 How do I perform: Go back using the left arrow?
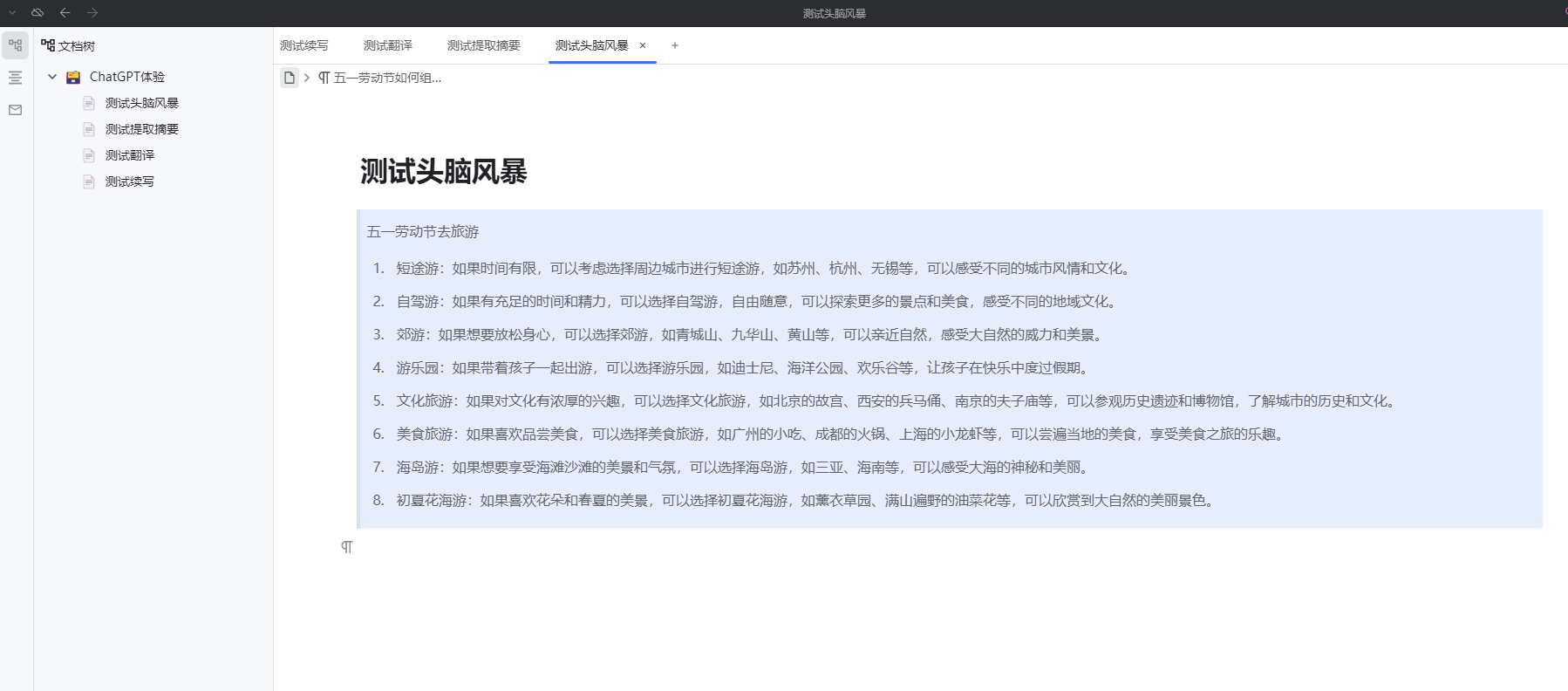click(65, 12)
